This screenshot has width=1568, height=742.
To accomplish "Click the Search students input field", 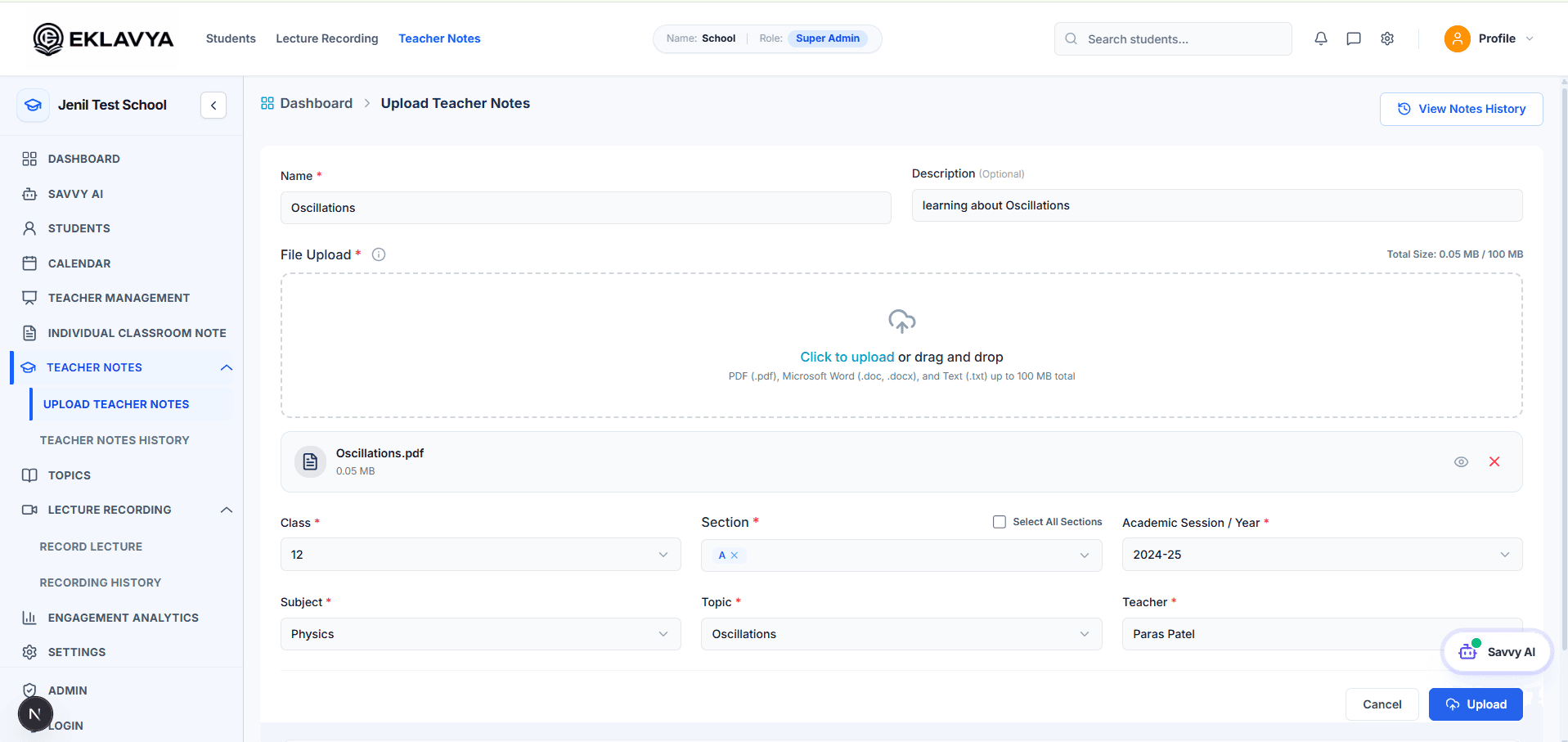I will click(x=1172, y=38).
